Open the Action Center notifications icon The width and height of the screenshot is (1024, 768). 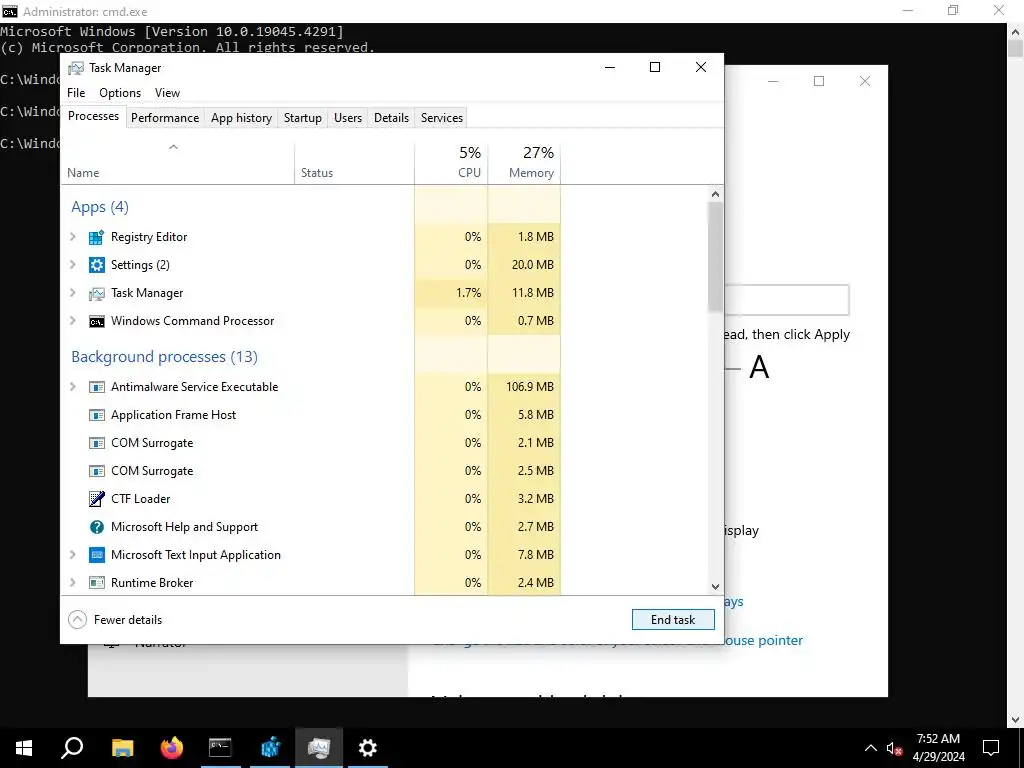pos(991,748)
